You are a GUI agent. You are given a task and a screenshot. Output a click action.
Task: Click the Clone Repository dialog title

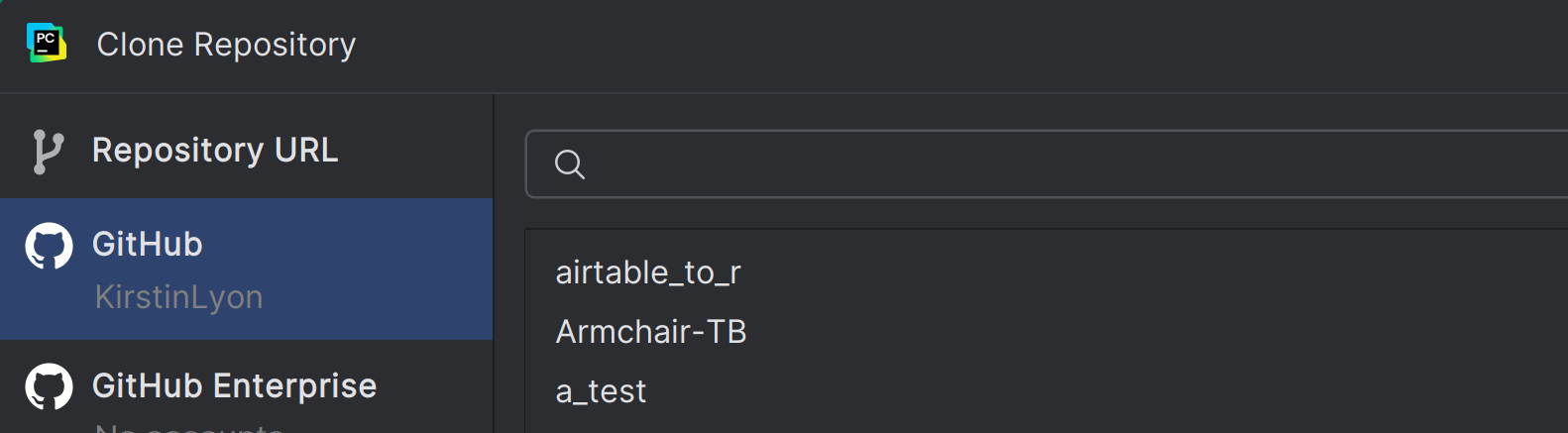(x=226, y=45)
